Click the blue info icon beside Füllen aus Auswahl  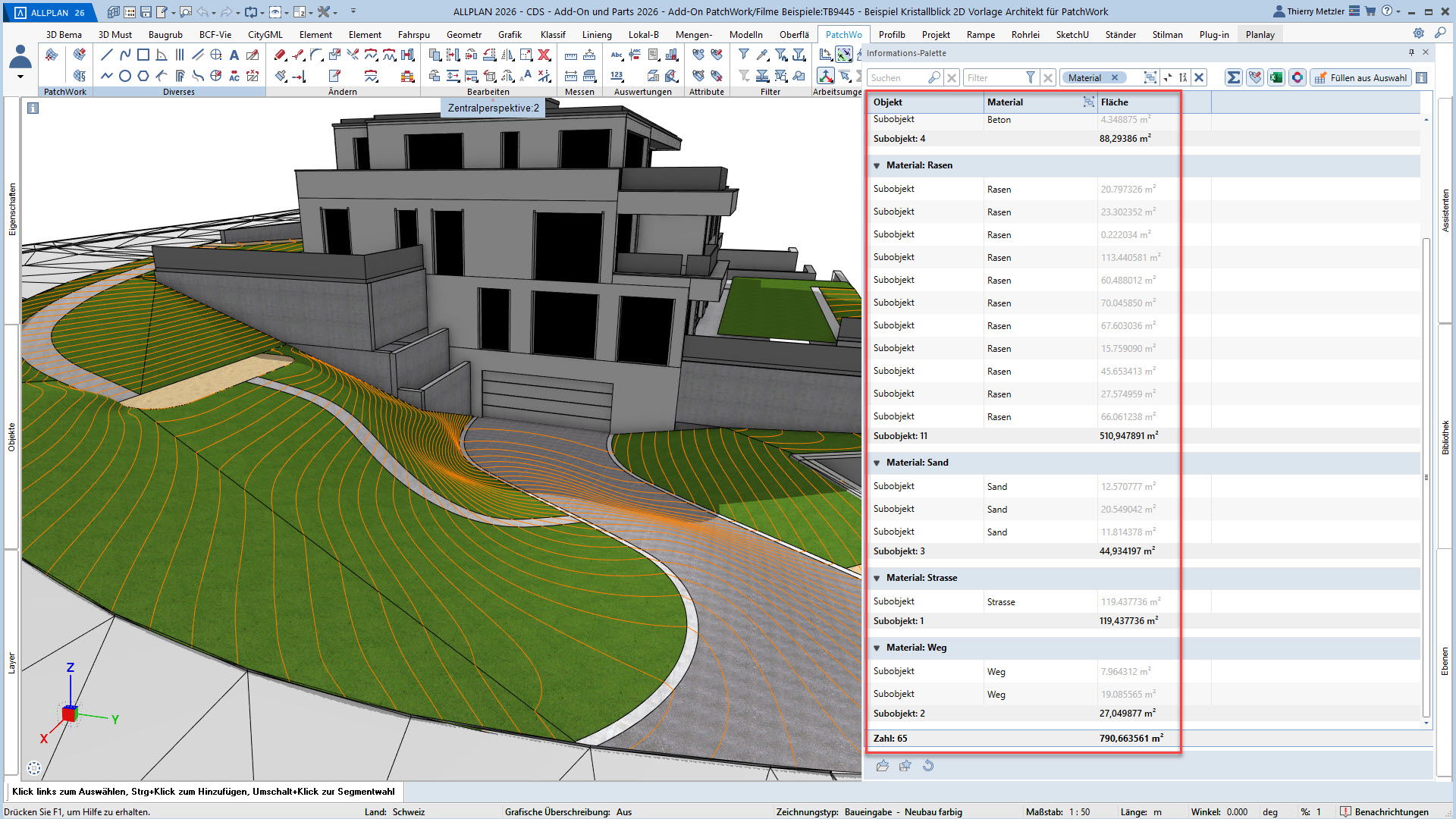click(x=1422, y=77)
